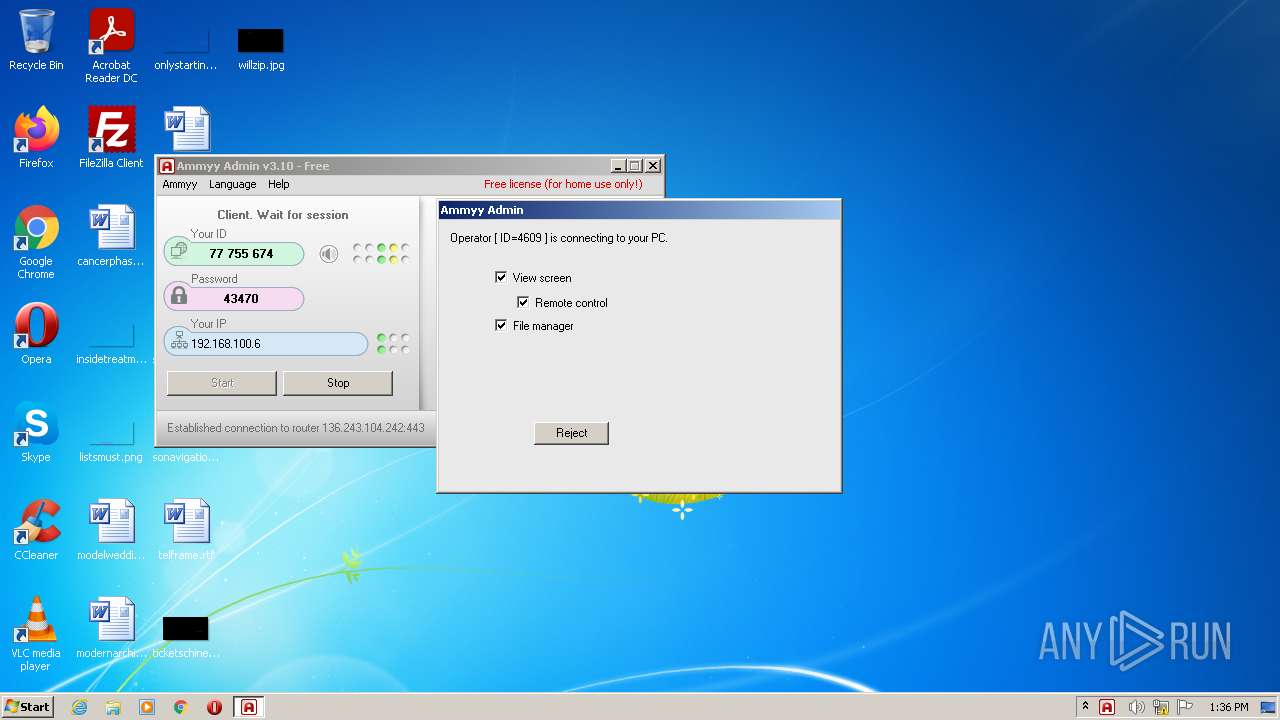Launch FileZilla Client shortcut
The height and width of the screenshot is (720, 1280).
[111, 138]
